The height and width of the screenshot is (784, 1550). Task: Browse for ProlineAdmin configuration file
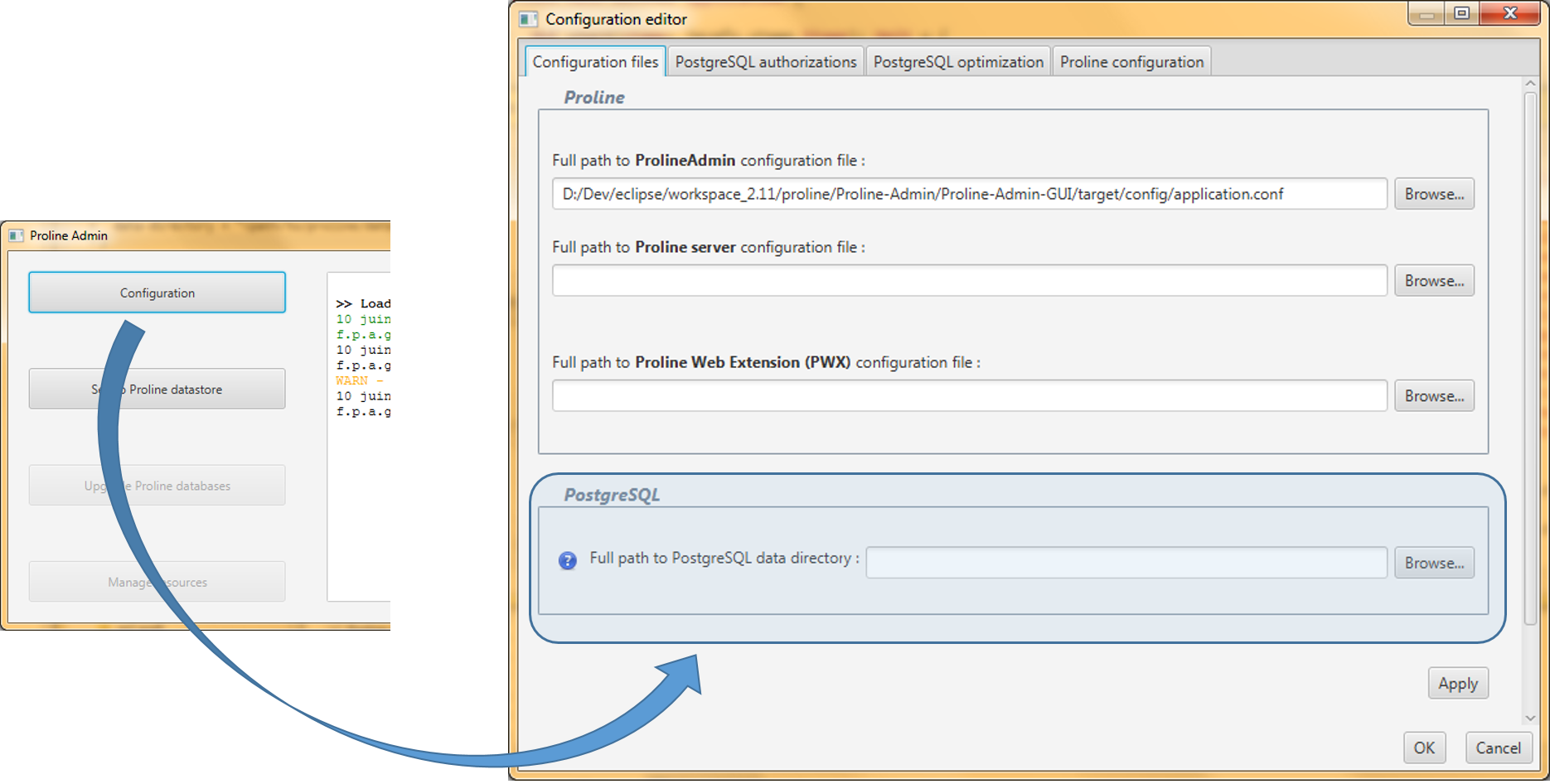1434,194
